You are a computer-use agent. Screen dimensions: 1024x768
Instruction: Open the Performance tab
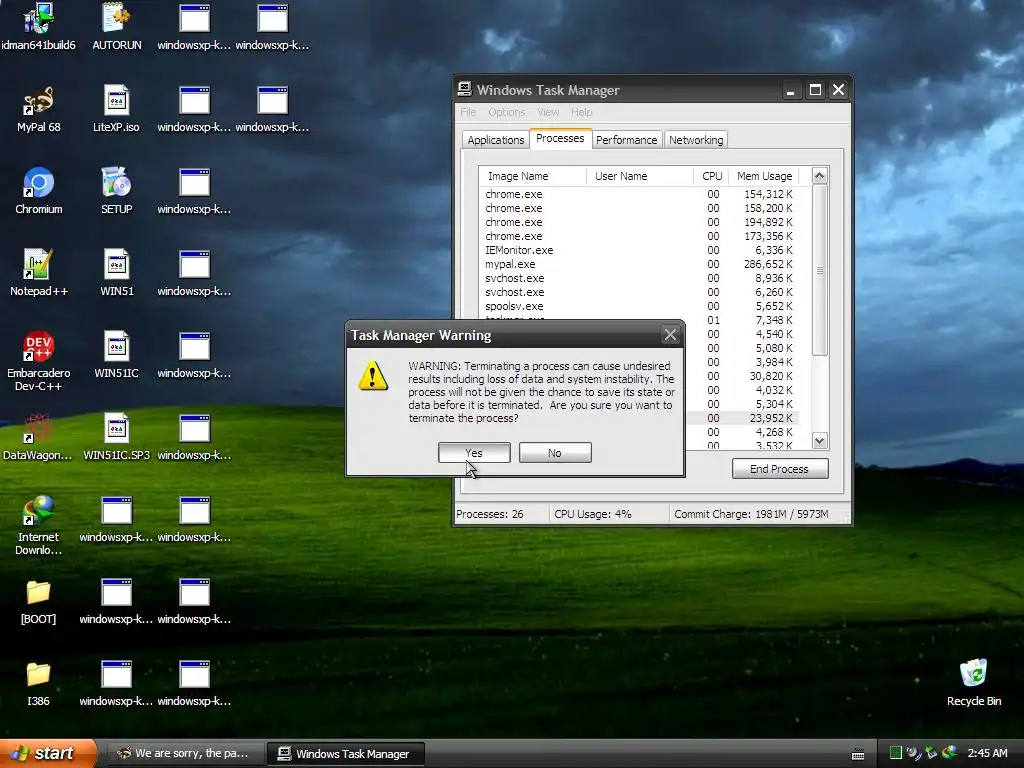pyautogui.click(x=626, y=140)
